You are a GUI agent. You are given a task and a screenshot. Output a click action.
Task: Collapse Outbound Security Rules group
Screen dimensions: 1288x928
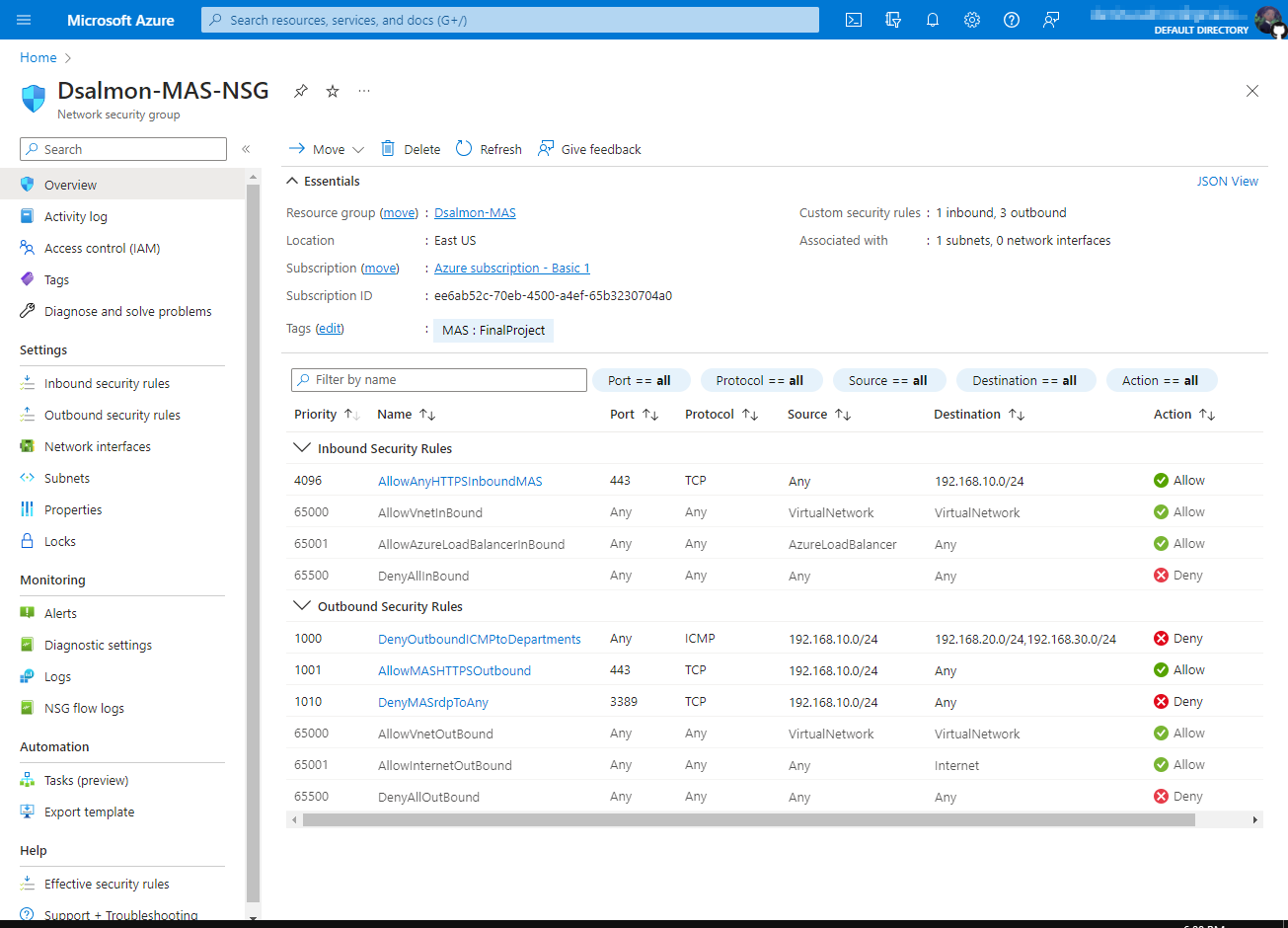tap(301, 606)
